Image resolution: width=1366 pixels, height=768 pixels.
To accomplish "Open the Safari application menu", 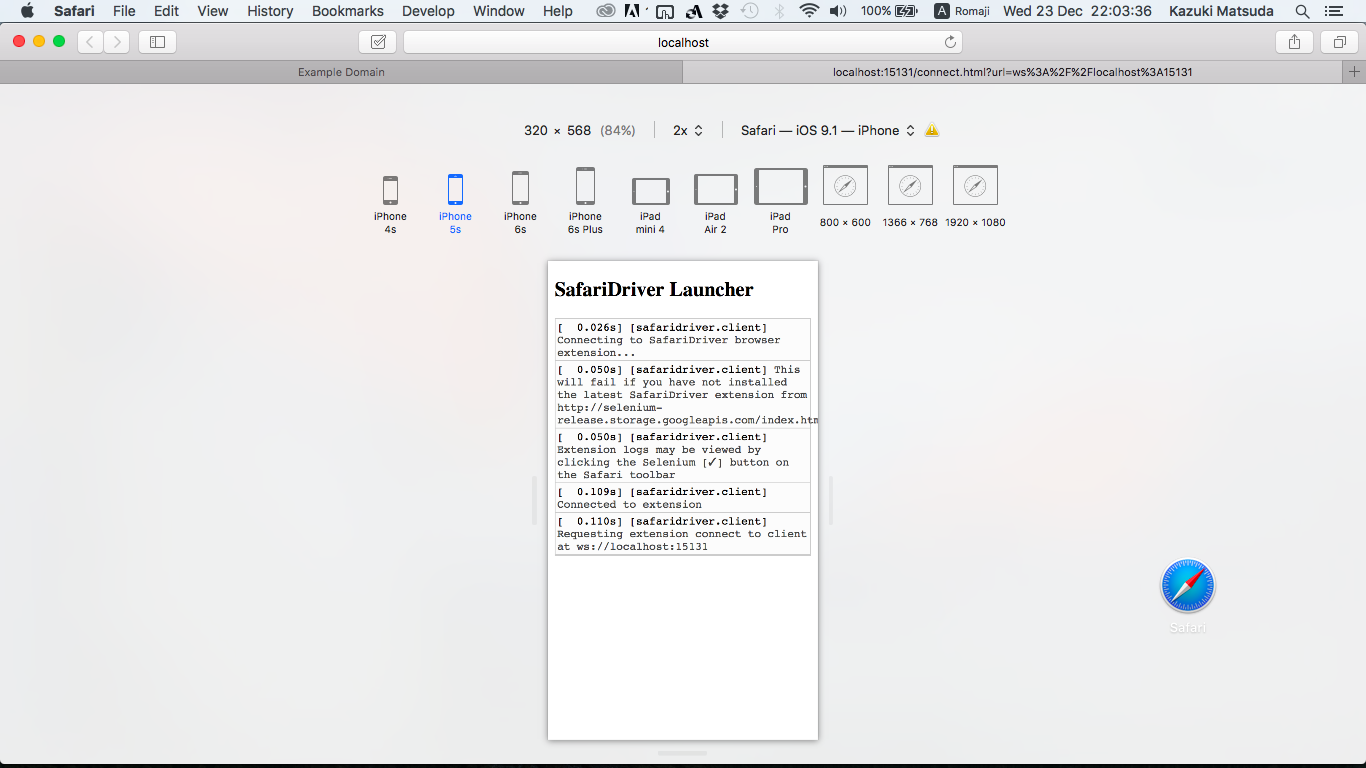I will click(x=74, y=11).
